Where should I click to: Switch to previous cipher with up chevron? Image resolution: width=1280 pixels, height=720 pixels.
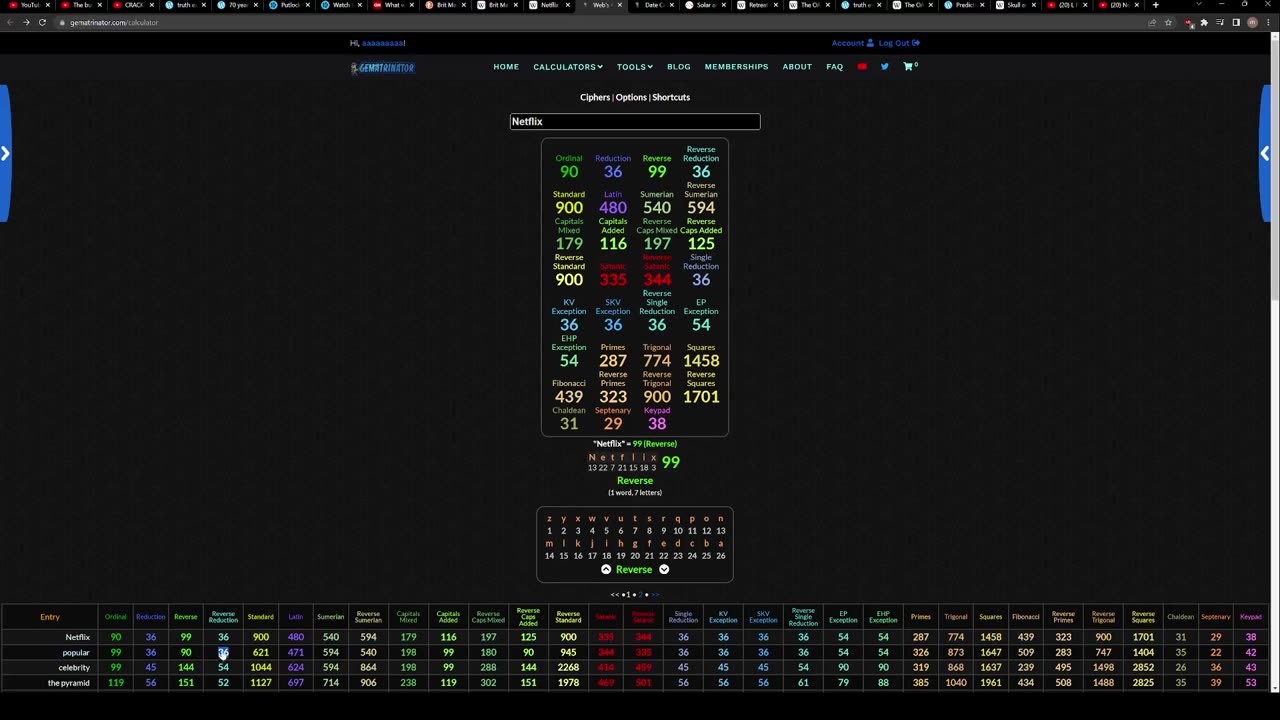(606, 569)
